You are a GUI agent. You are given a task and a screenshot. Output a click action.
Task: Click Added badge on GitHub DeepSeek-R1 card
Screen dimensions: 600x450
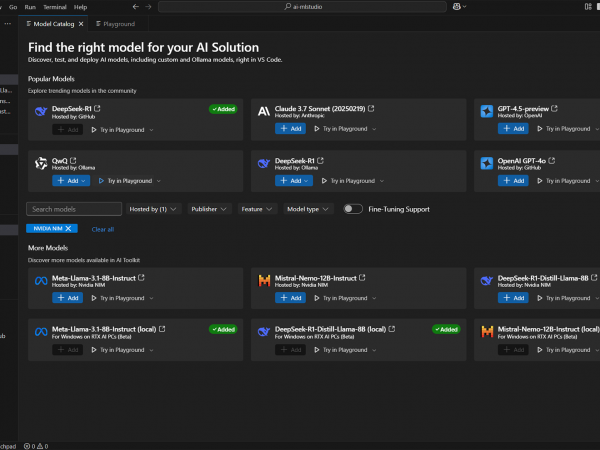pyautogui.click(x=223, y=109)
